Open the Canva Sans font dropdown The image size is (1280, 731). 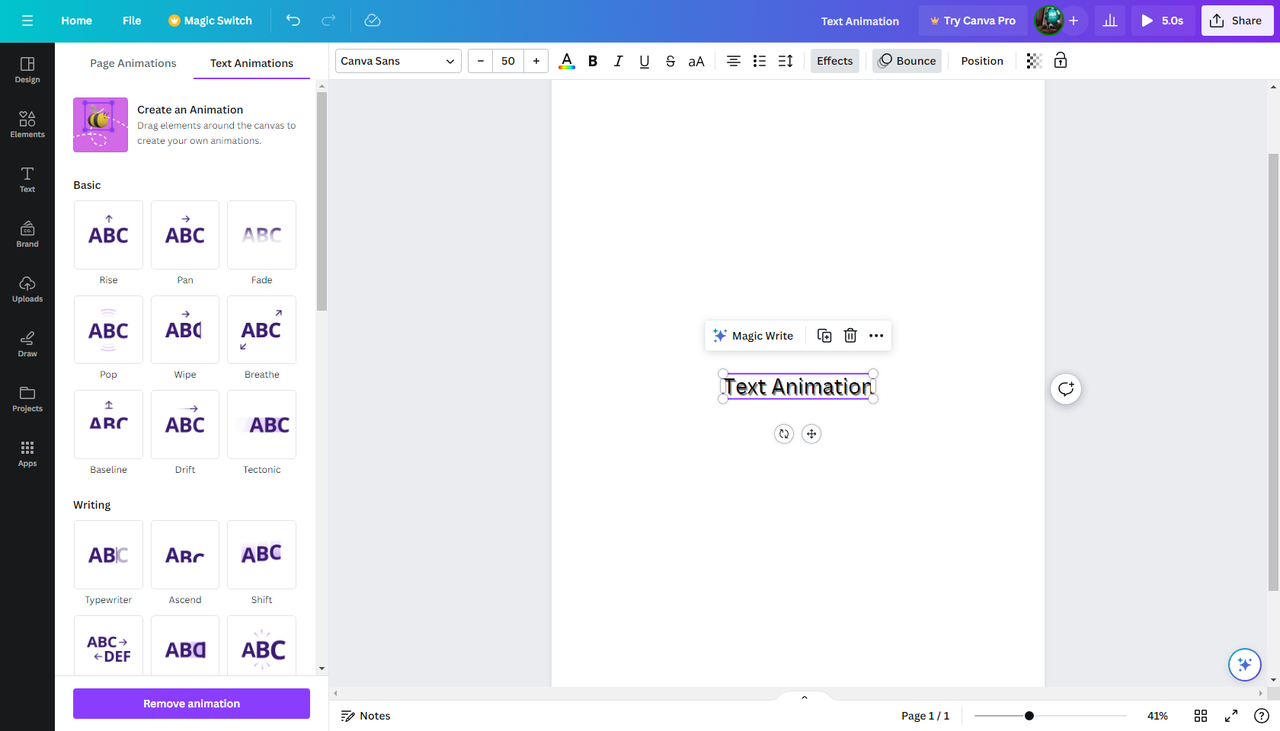[x=397, y=60]
